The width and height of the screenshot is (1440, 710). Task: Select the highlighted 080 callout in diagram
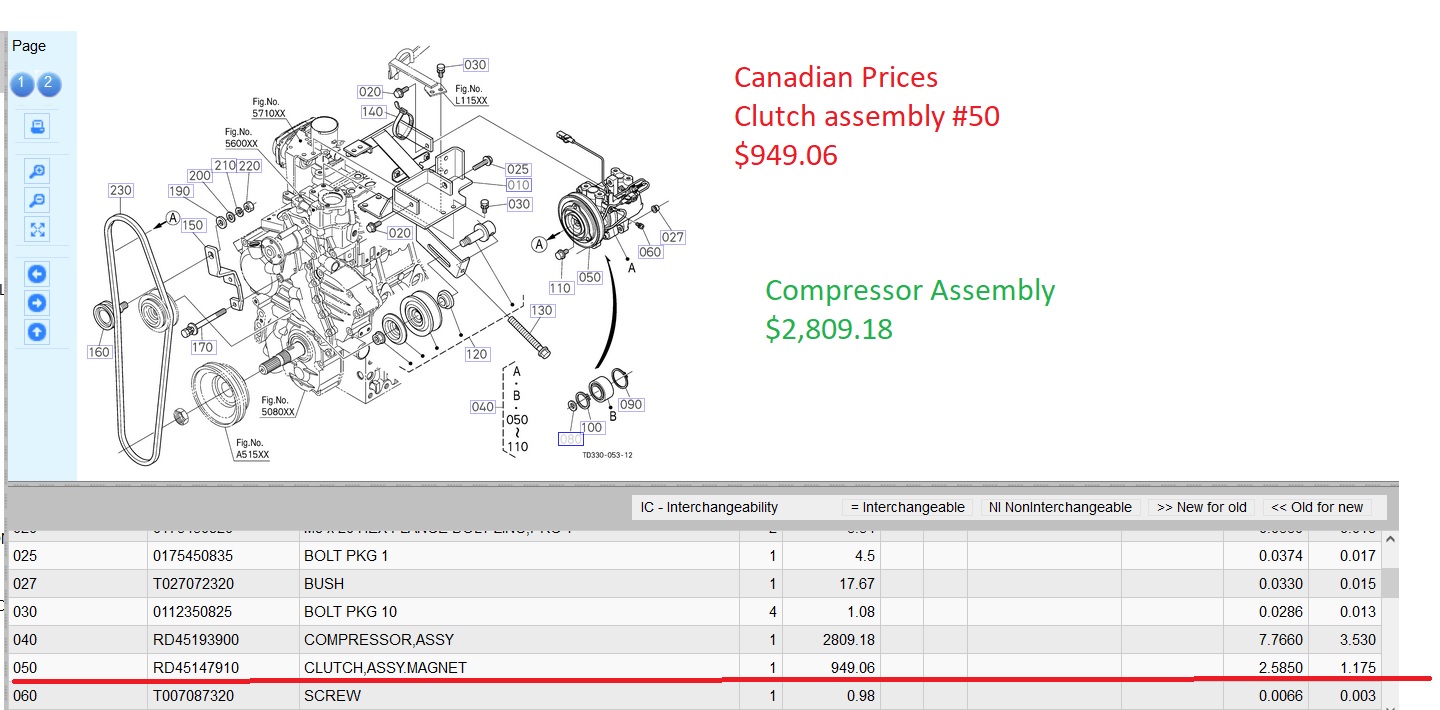click(570, 439)
